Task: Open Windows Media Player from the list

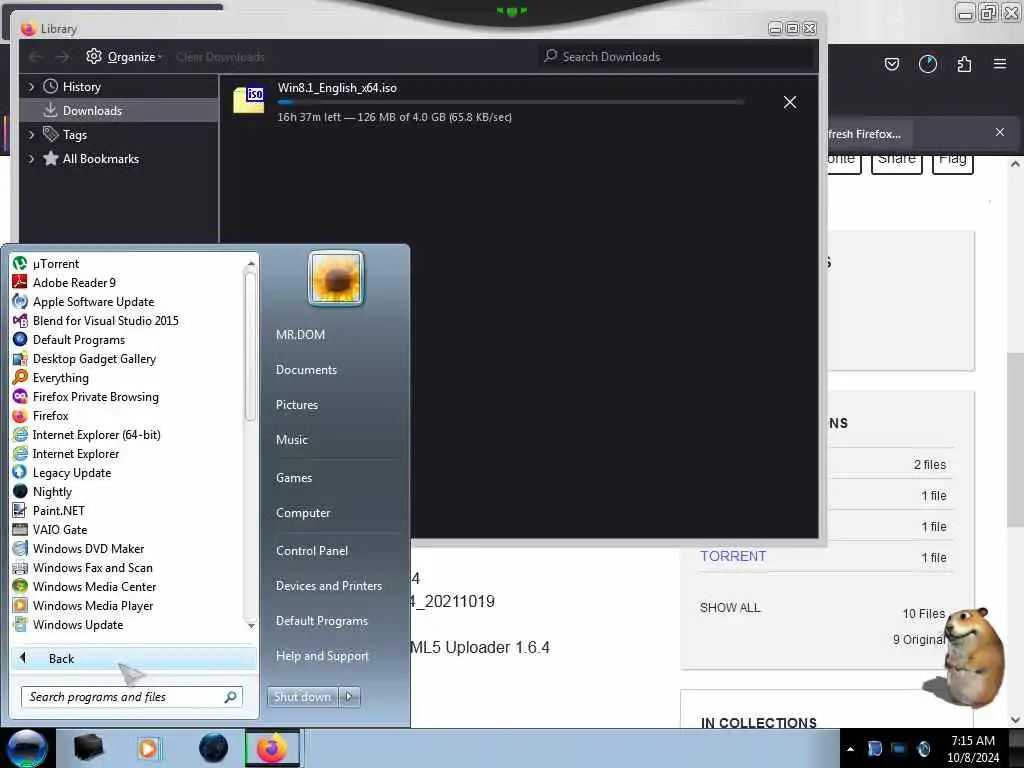Action: 93,605
